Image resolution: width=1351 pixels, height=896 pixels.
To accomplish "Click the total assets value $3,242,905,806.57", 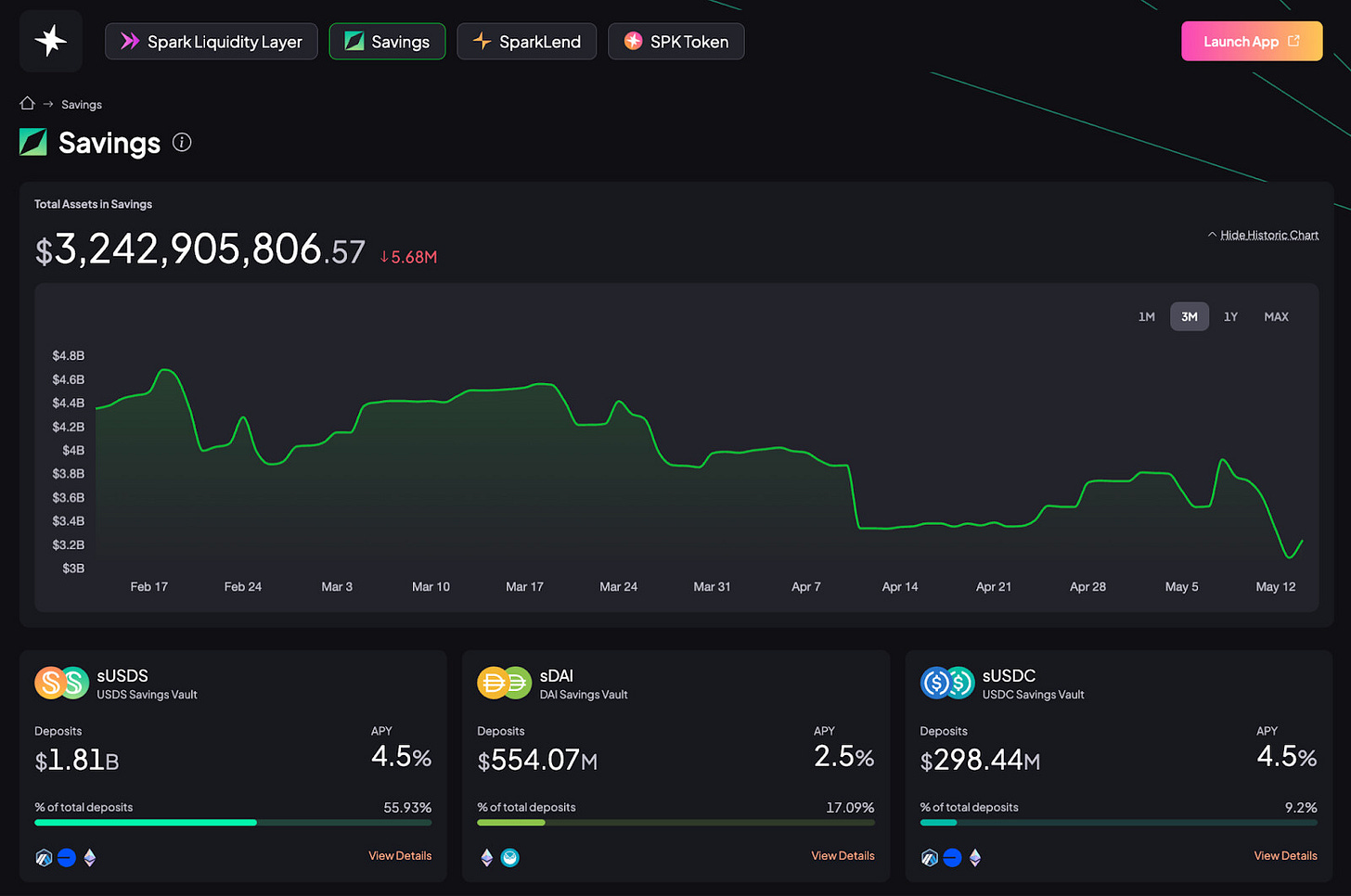I will click(x=200, y=250).
